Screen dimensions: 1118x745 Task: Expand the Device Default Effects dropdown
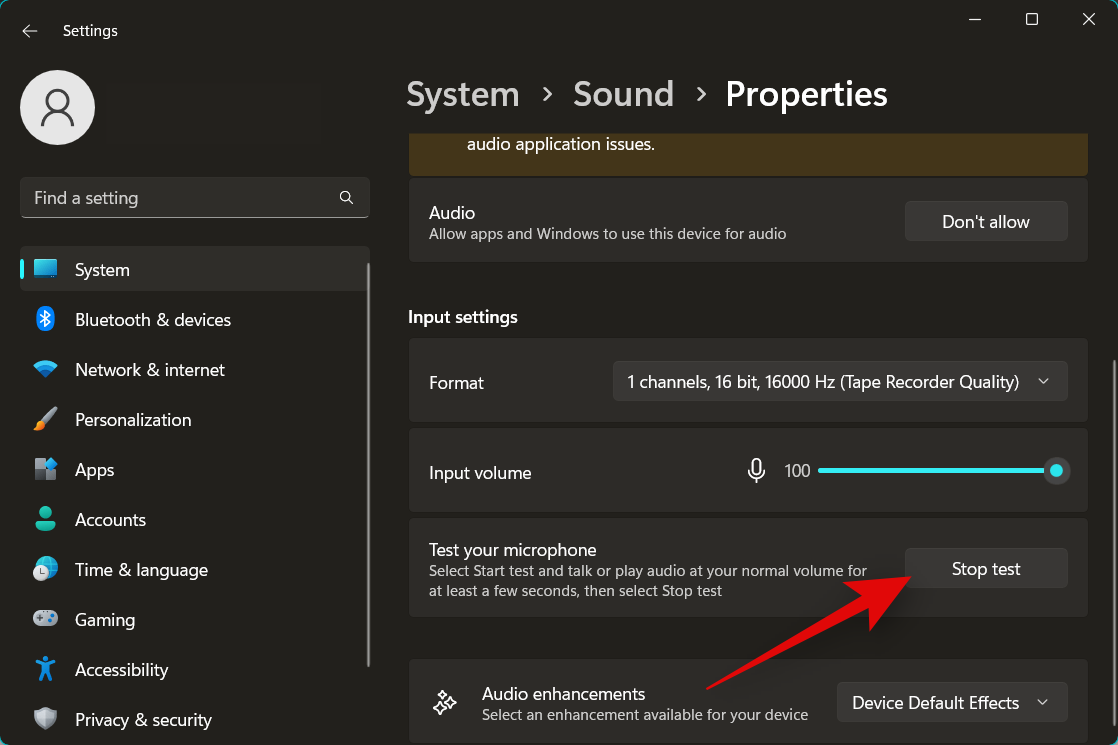(x=951, y=703)
